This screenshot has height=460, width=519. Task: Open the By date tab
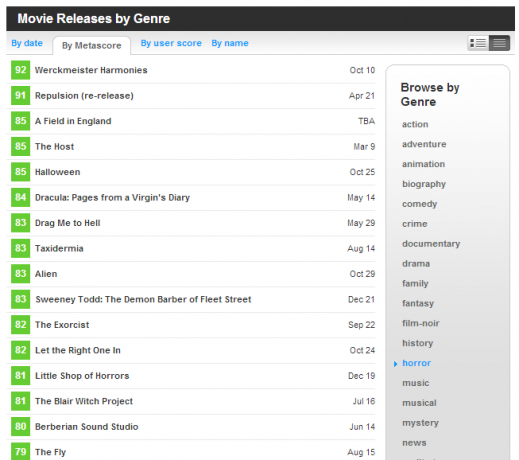tap(27, 43)
